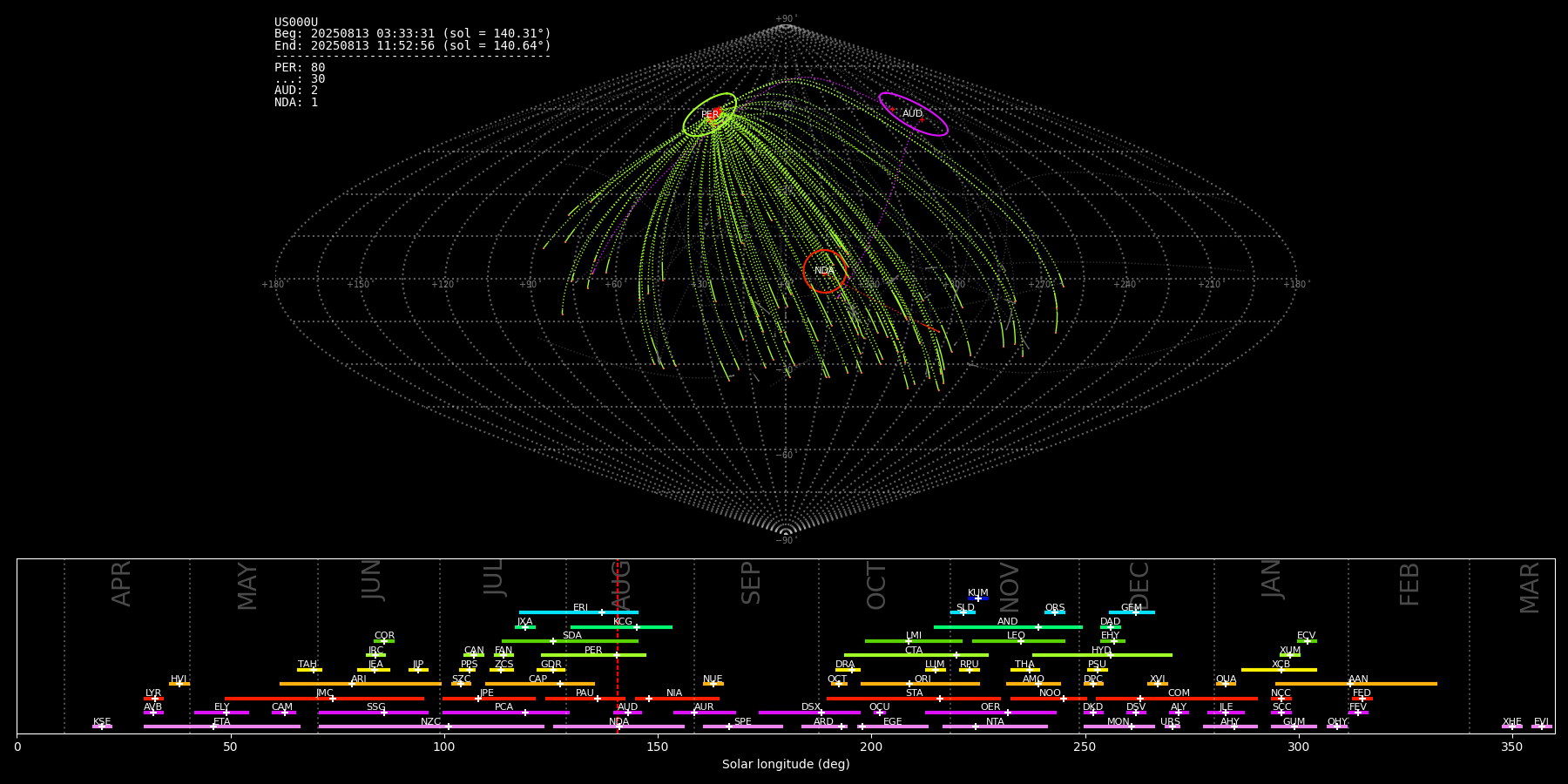Click the '...: 30' sporadic count in legend
This screenshot has height=784, width=1568.
[300, 79]
